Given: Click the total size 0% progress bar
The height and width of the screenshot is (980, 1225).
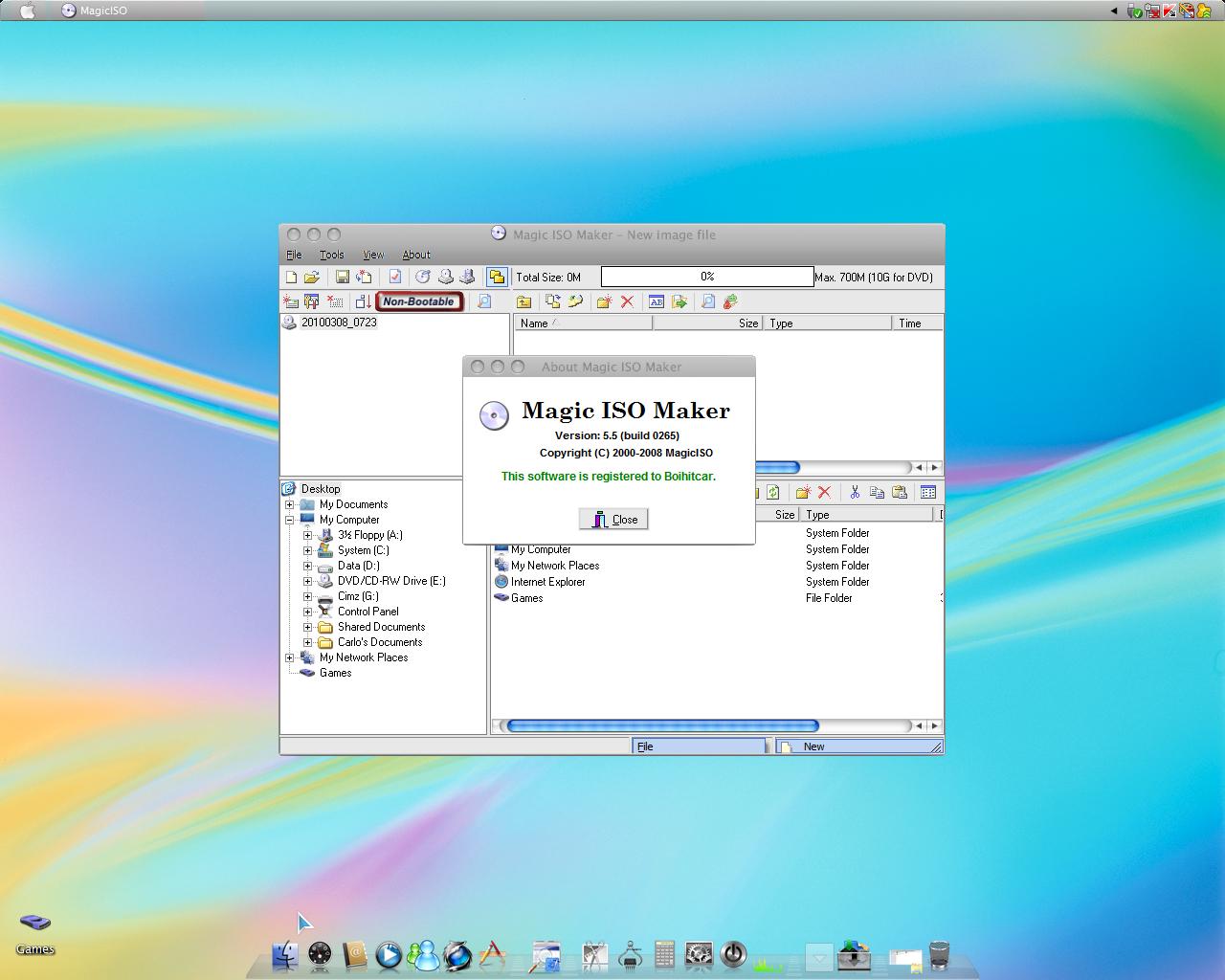Looking at the screenshot, I should pyautogui.click(x=707, y=277).
